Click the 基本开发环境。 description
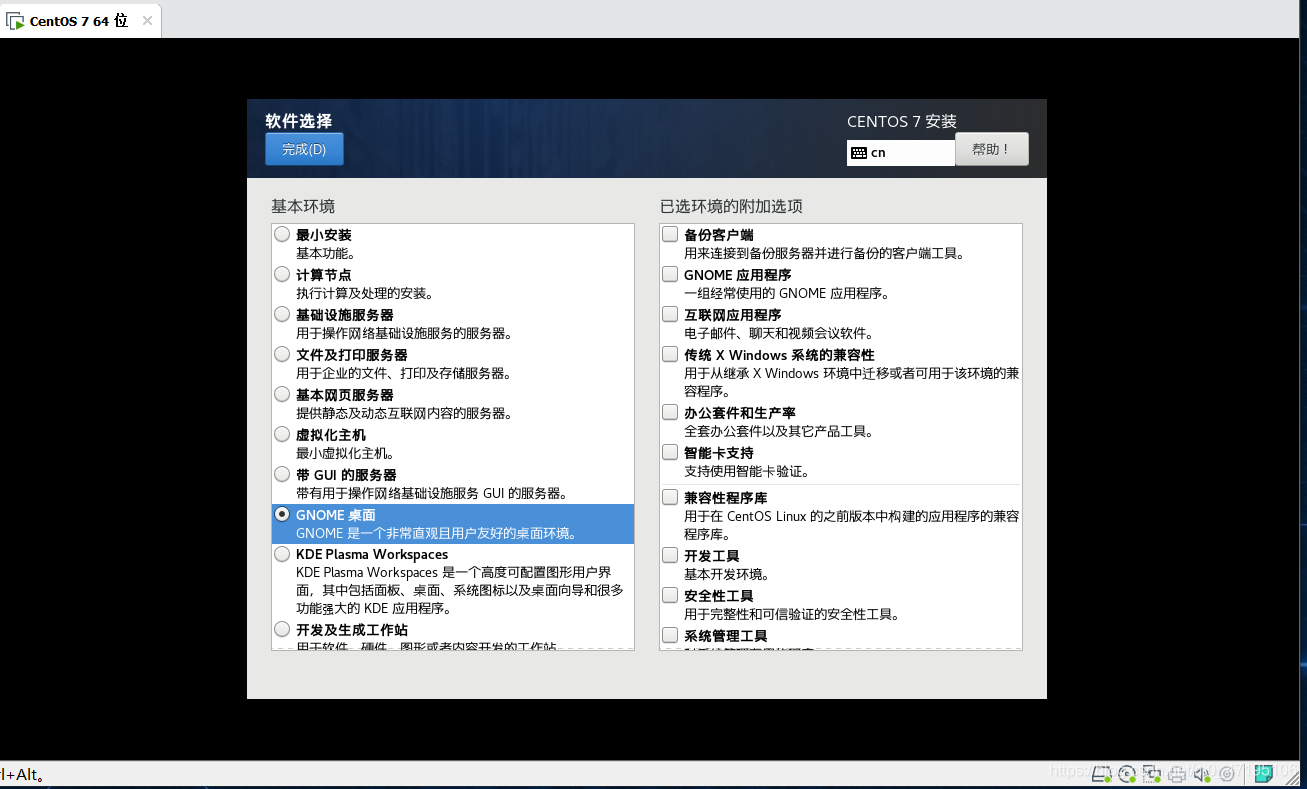 [x=727, y=575]
